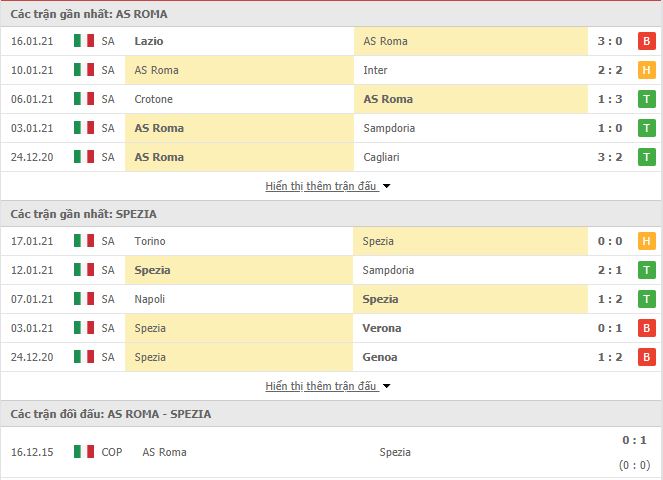
Task: Expand more matches arrow under Spezia section
Action: (387, 386)
